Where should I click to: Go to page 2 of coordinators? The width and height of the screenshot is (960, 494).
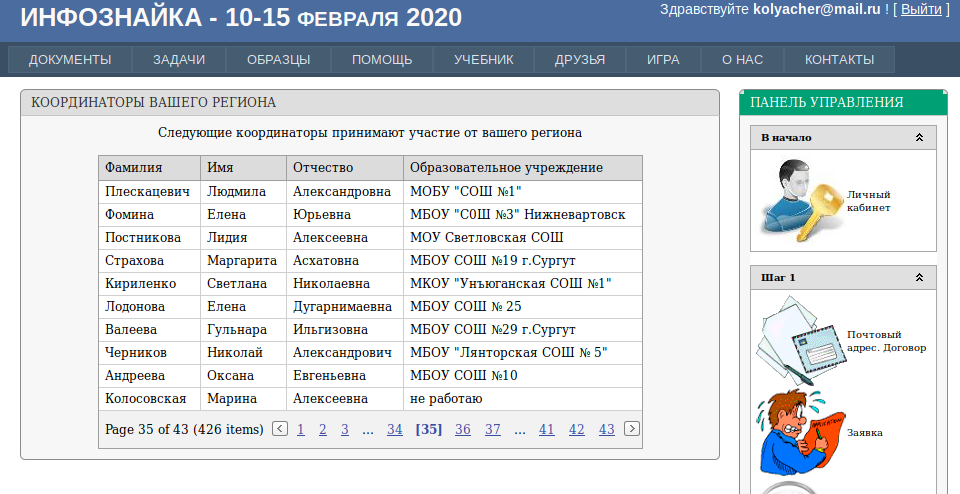pyautogui.click(x=323, y=429)
